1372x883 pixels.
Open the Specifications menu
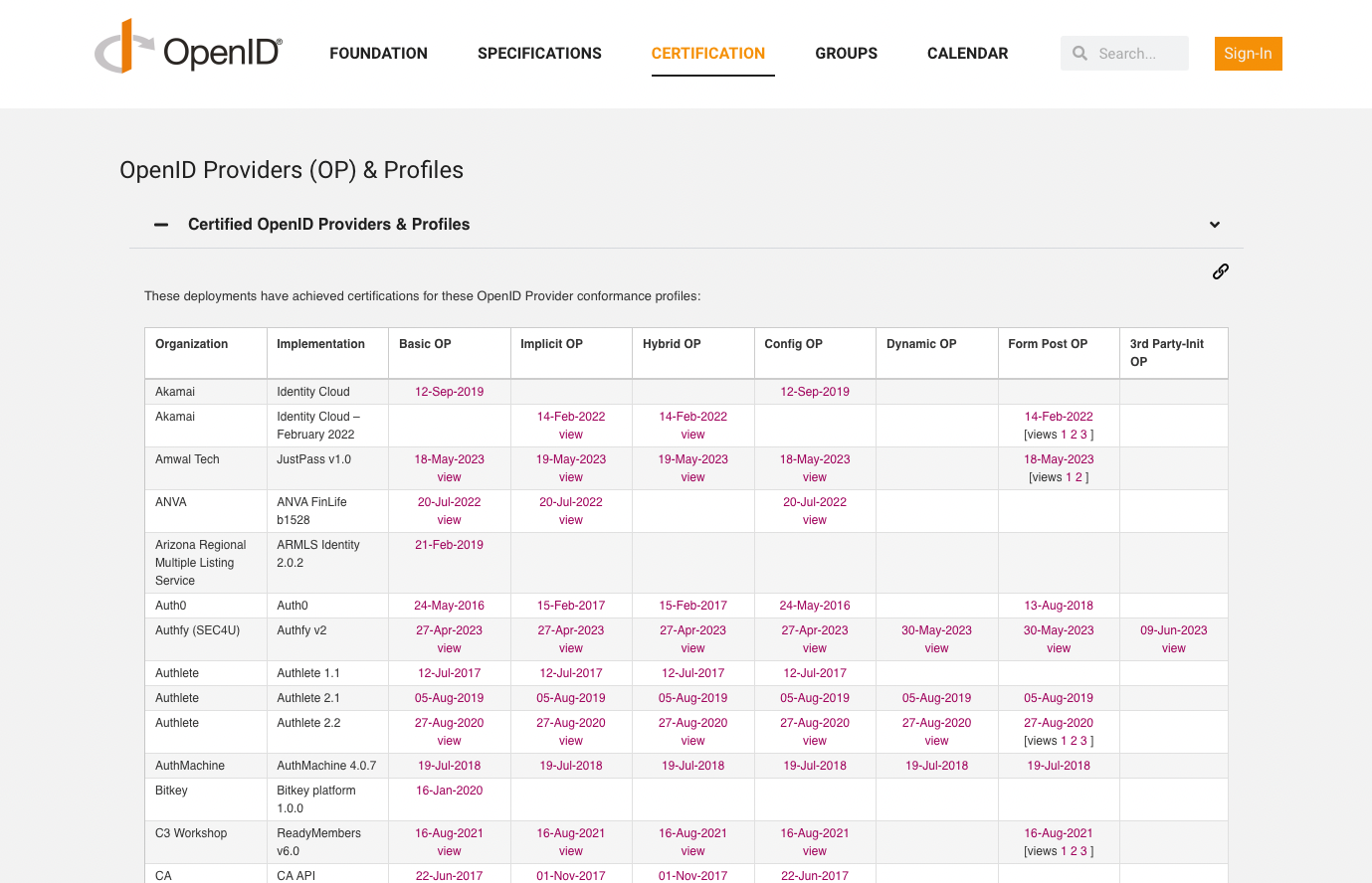click(539, 54)
